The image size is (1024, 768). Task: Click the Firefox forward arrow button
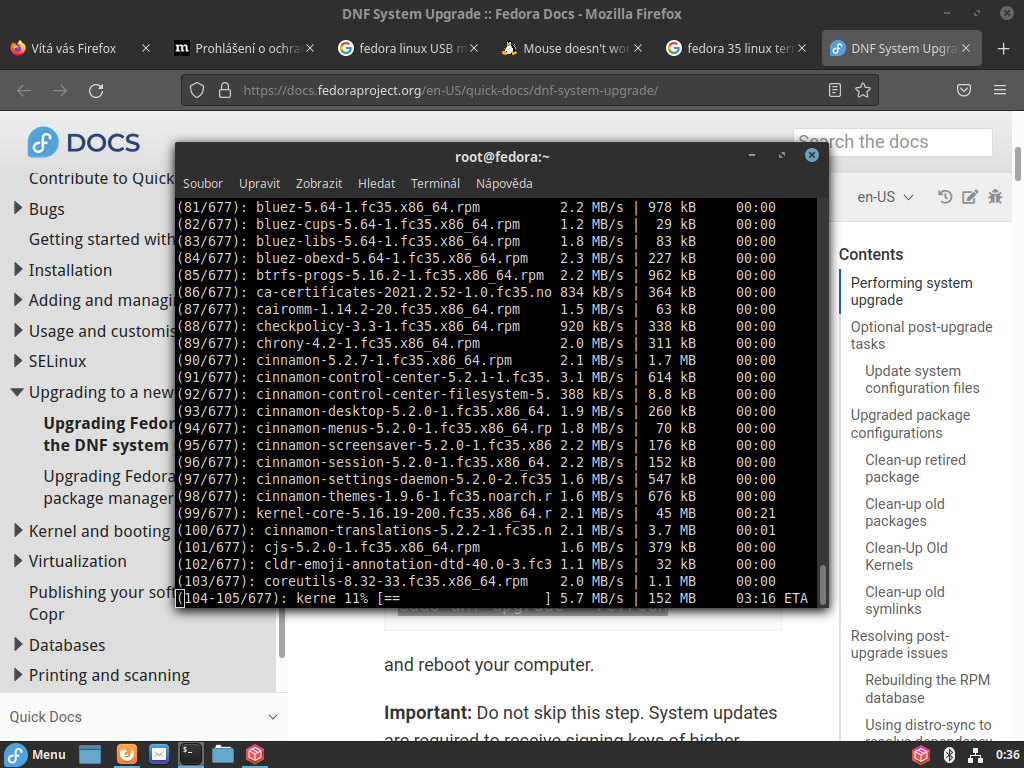coord(60,91)
